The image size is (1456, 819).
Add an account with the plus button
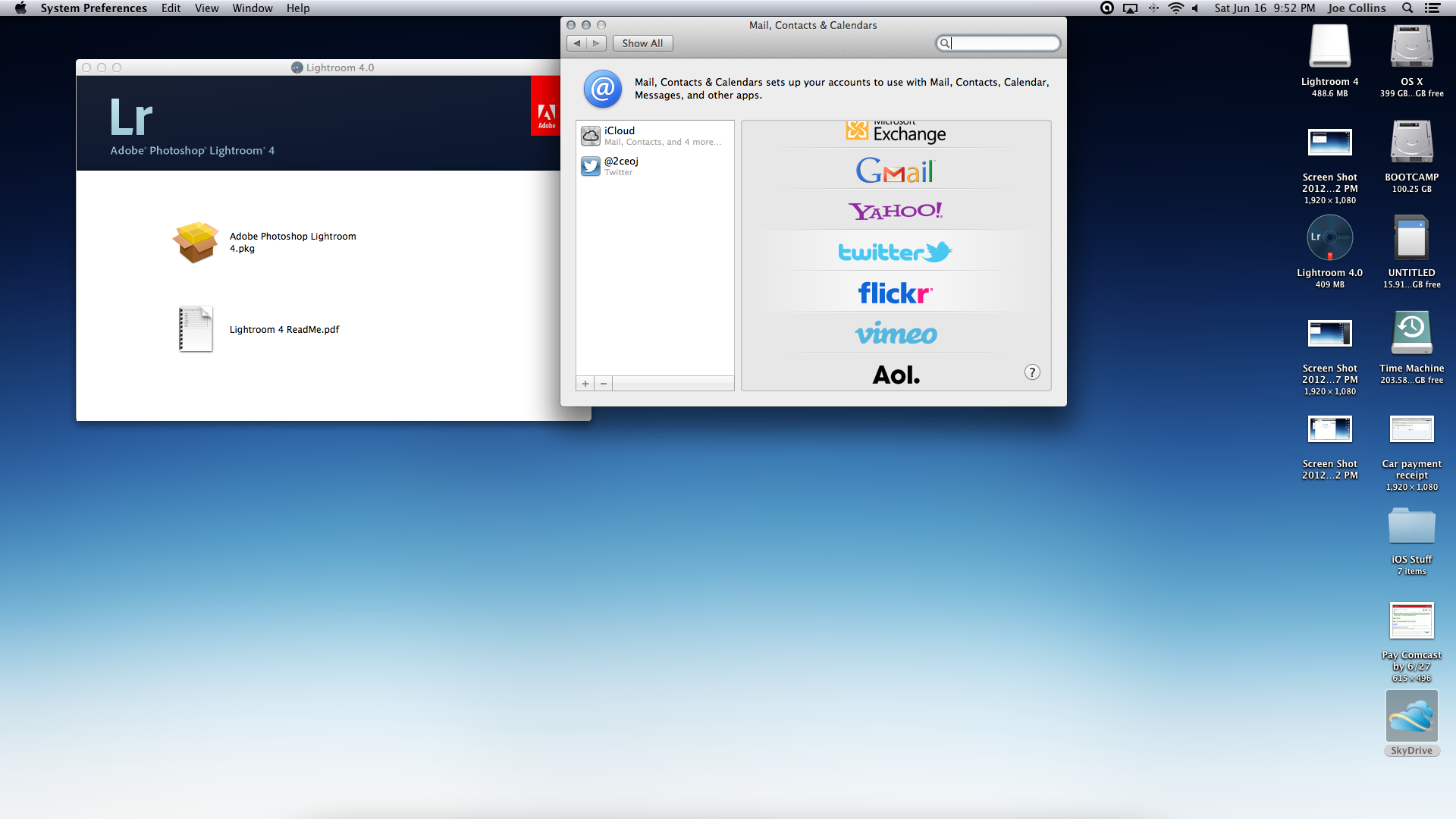pos(585,384)
